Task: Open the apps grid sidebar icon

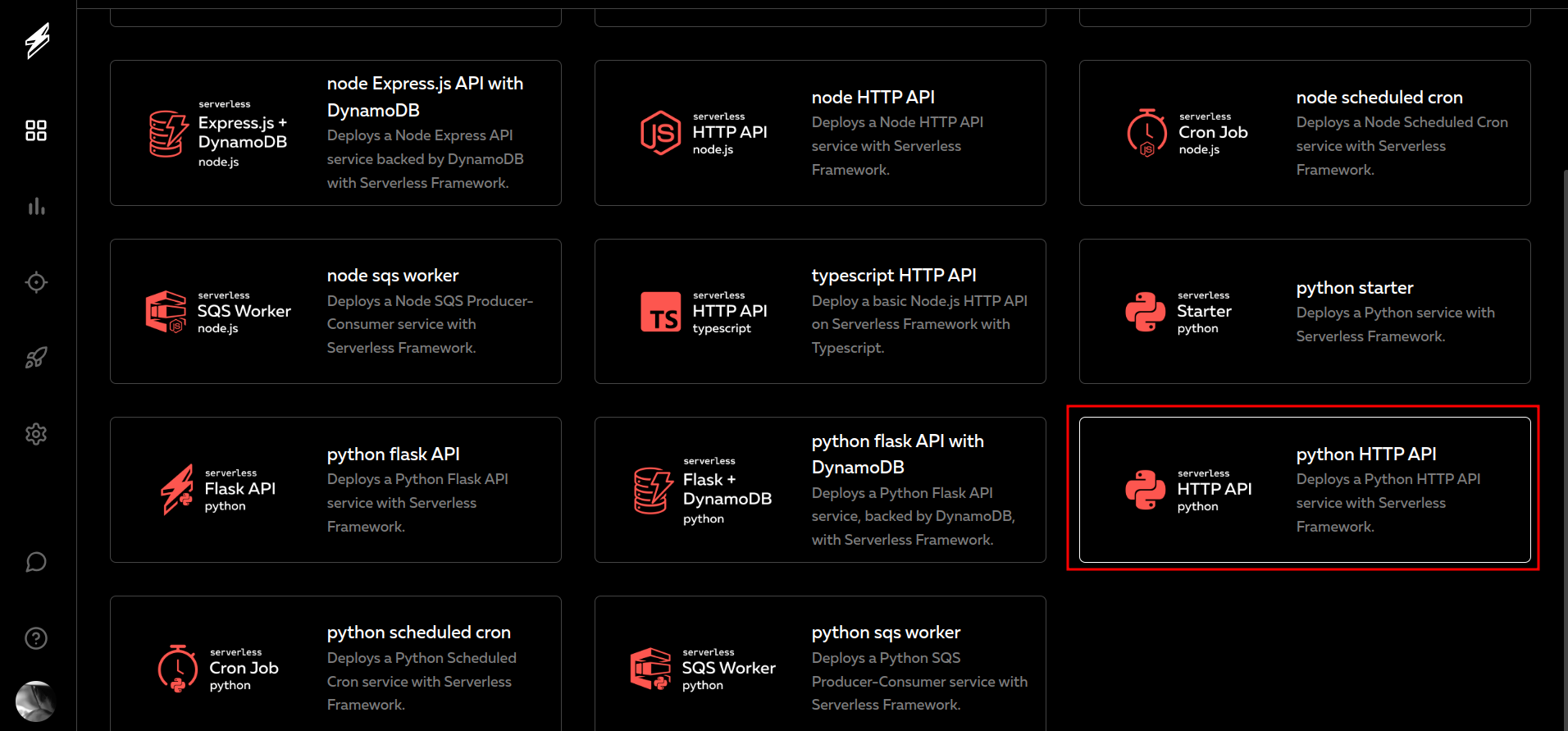Action: pos(36,130)
